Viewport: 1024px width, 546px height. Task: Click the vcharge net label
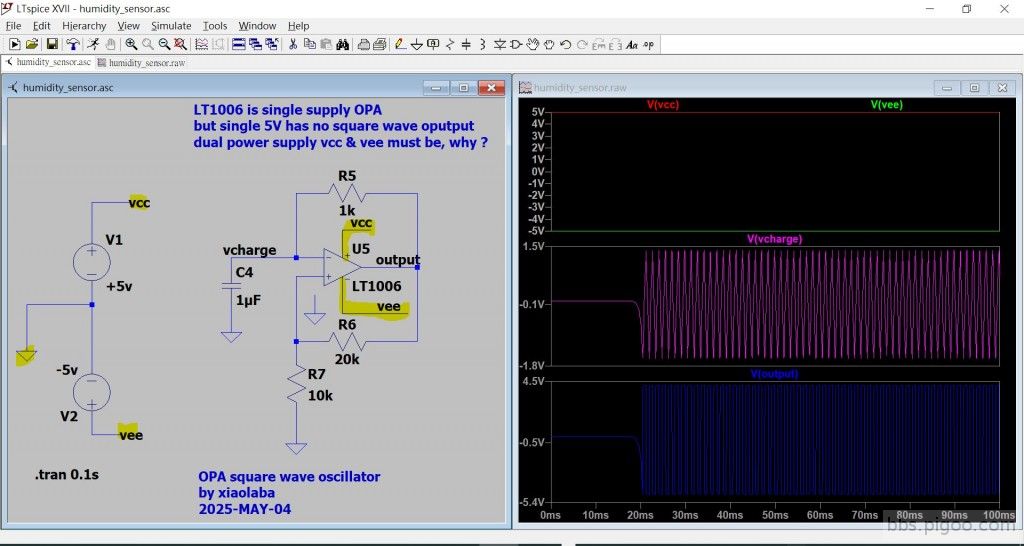click(249, 250)
